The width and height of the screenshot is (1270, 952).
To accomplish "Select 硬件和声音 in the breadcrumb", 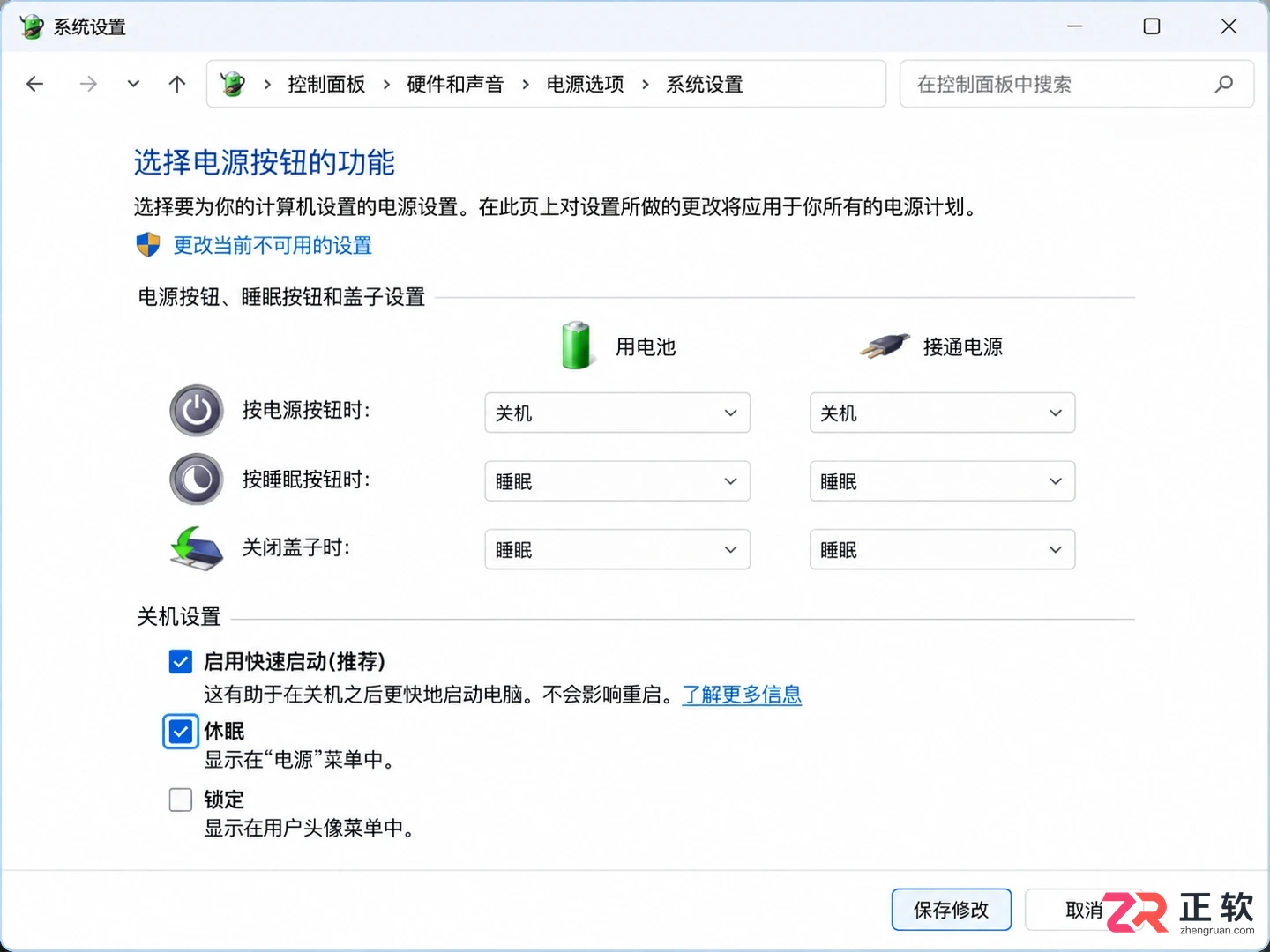I will (455, 84).
